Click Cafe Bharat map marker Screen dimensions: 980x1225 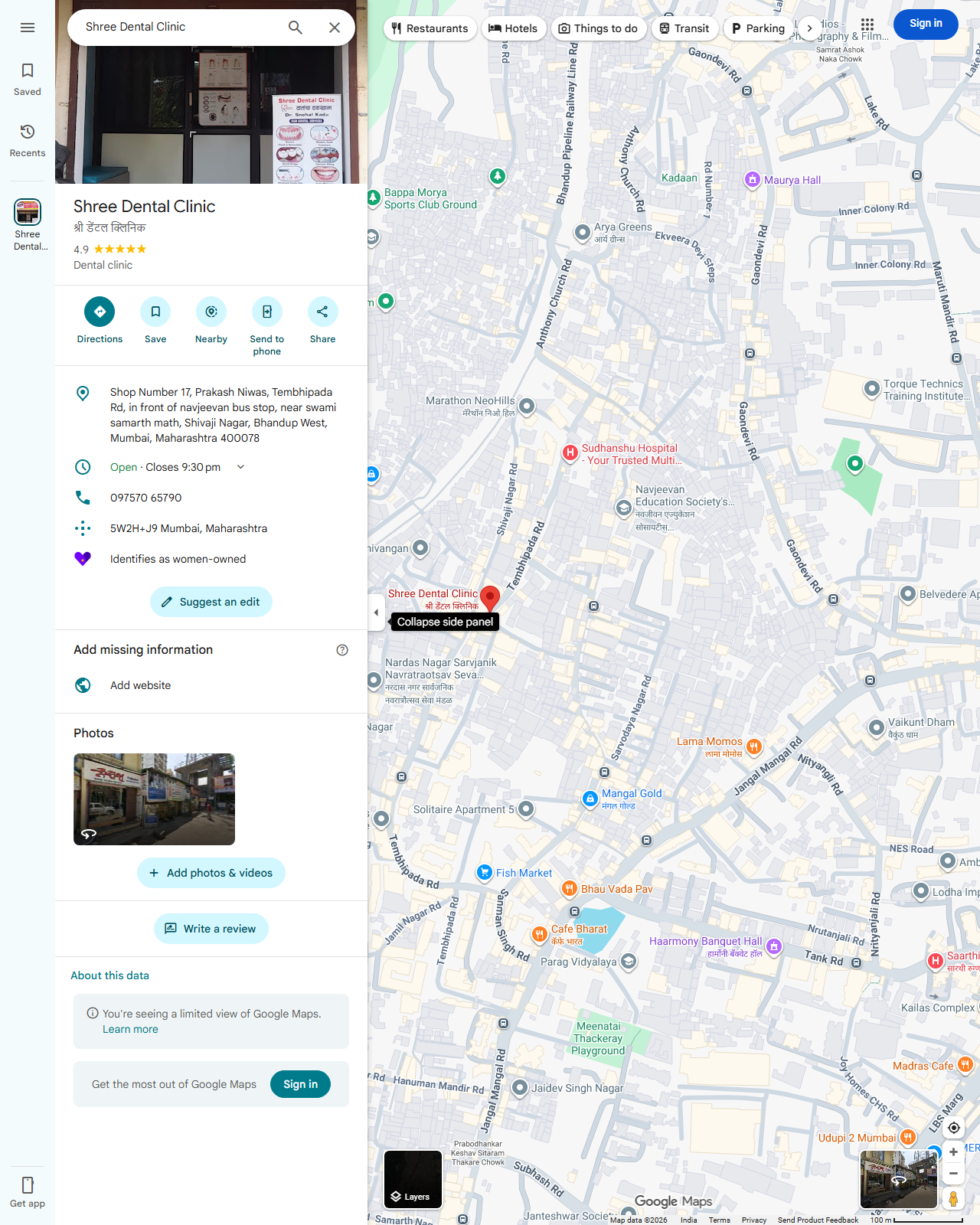click(x=539, y=933)
